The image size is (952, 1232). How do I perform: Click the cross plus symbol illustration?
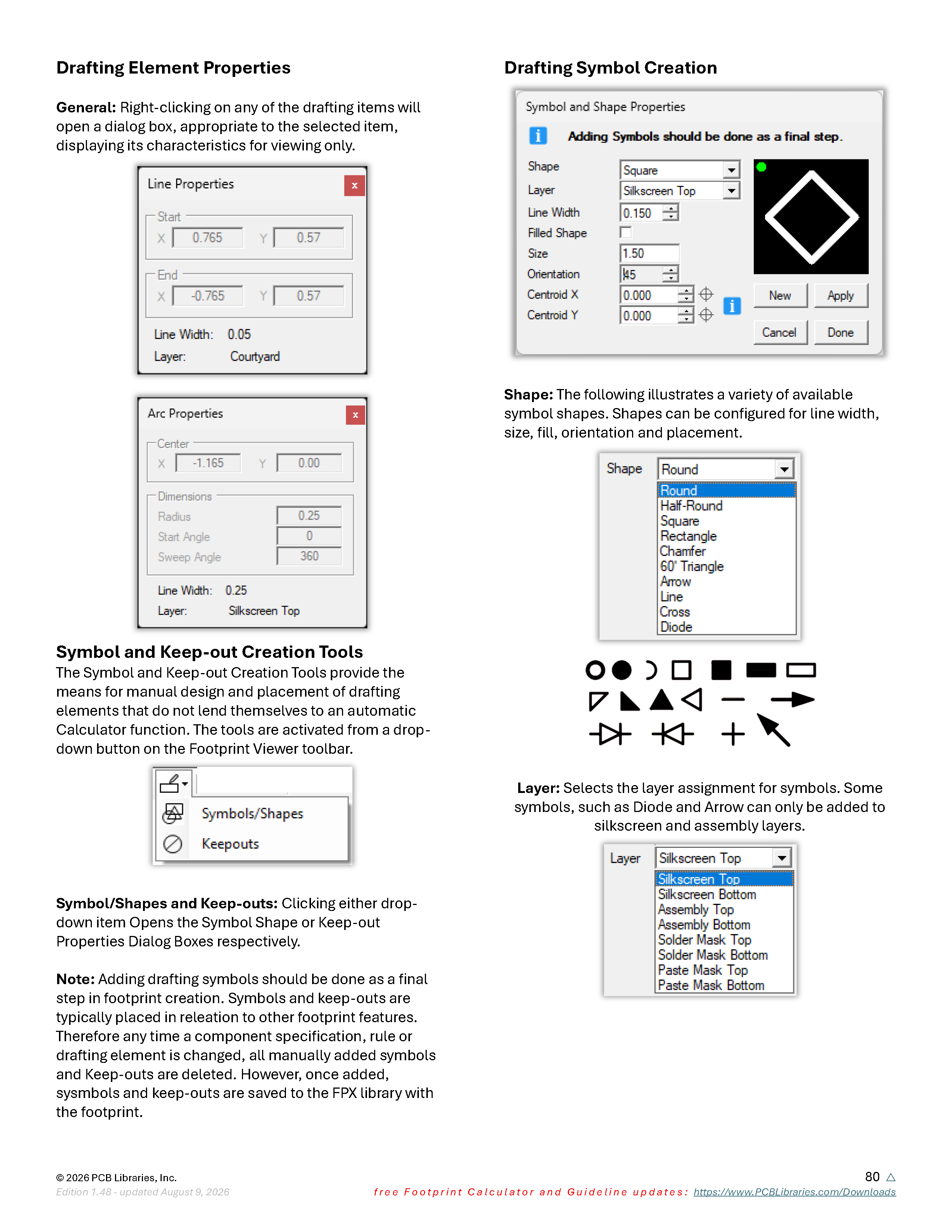[x=733, y=734]
